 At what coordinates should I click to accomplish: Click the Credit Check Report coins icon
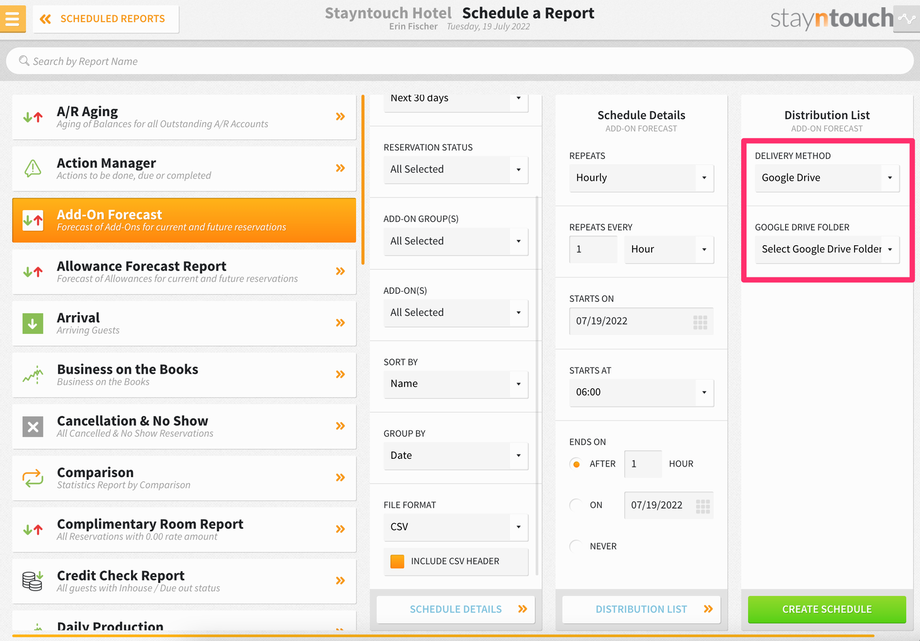(x=33, y=581)
